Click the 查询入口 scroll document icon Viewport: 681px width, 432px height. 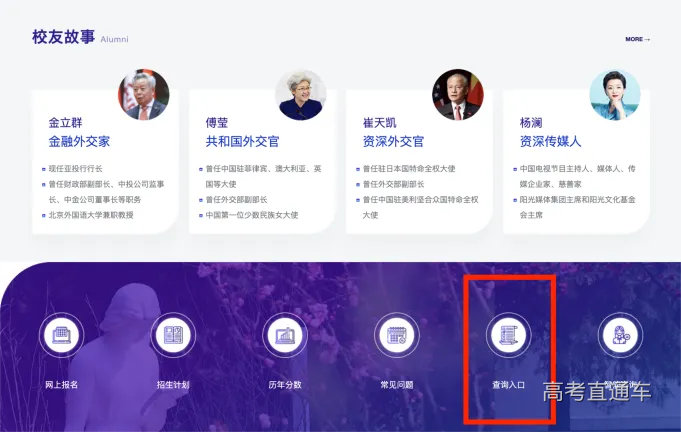pyautogui.click(x=509, y=335)
